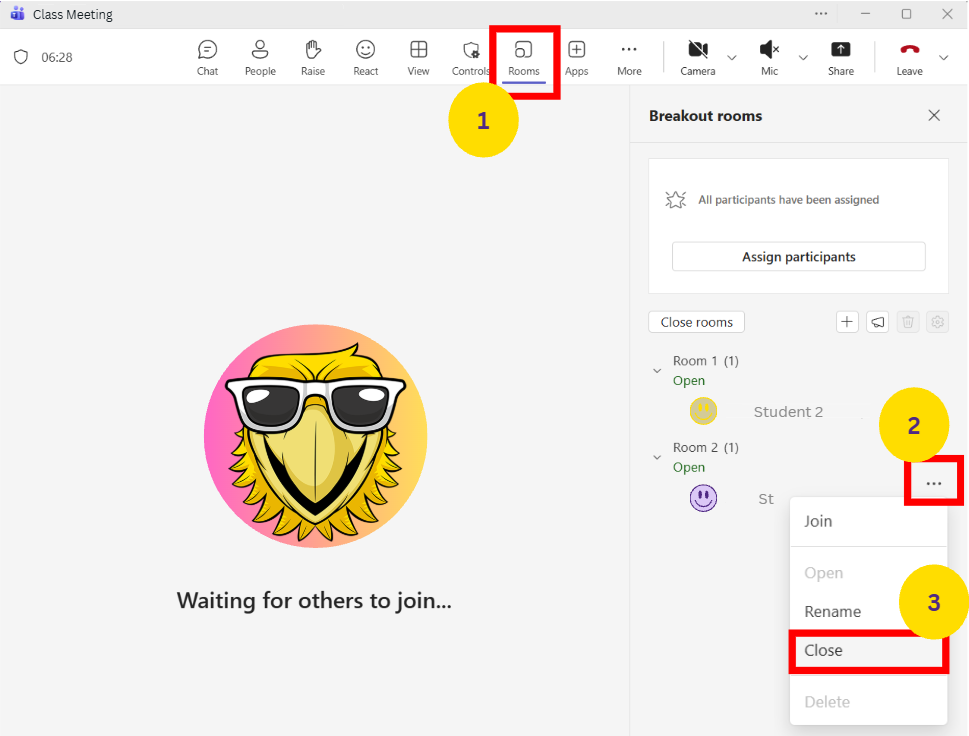
Task: Make an announcement to breakout rooms
Action: coord(877,322)
